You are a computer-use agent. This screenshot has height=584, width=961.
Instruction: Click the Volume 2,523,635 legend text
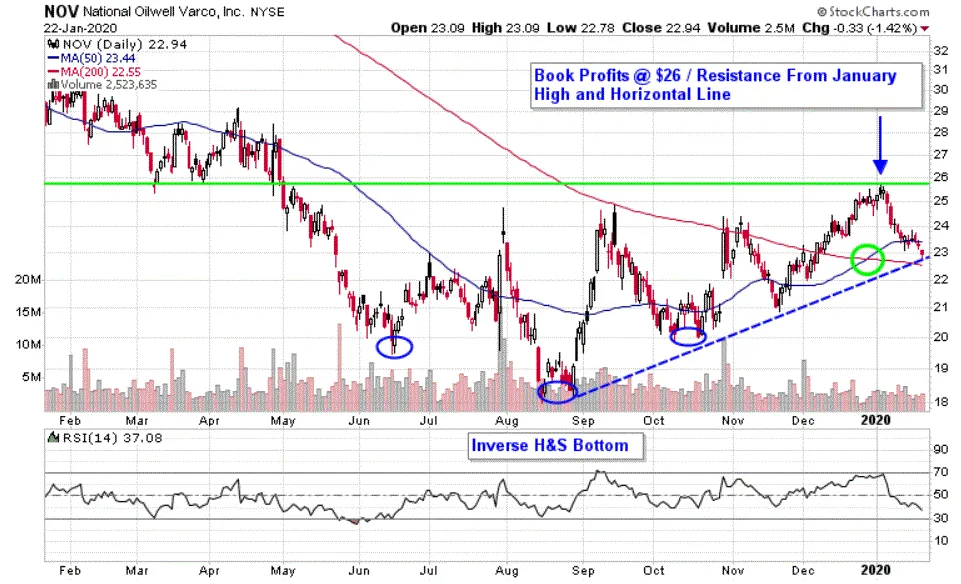click(x=108, y=85)
